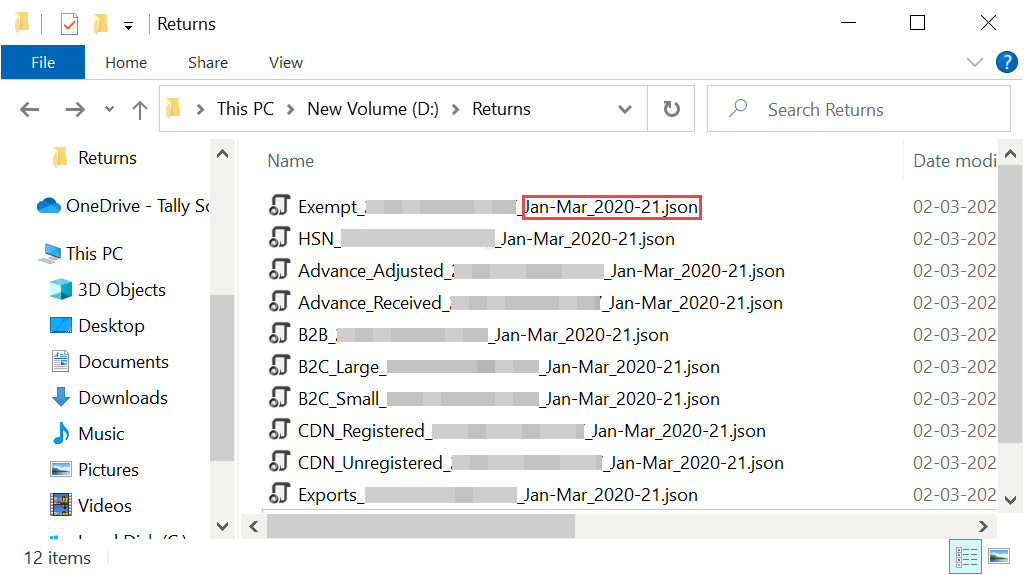Viewport: 1024px width, 575px height.
Task: Switch to the Home ribbon tab
Action: point(126,63)
